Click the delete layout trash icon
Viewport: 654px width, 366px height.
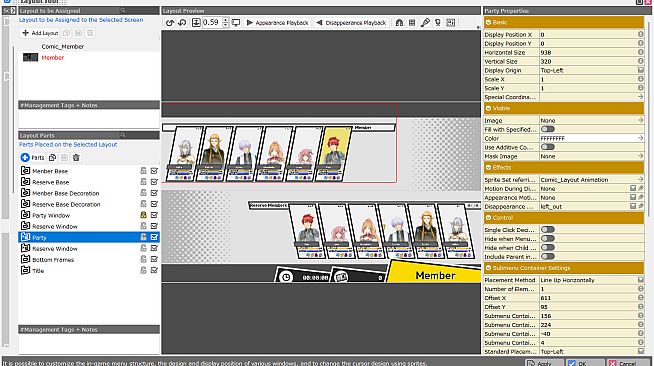click(90, 33)
